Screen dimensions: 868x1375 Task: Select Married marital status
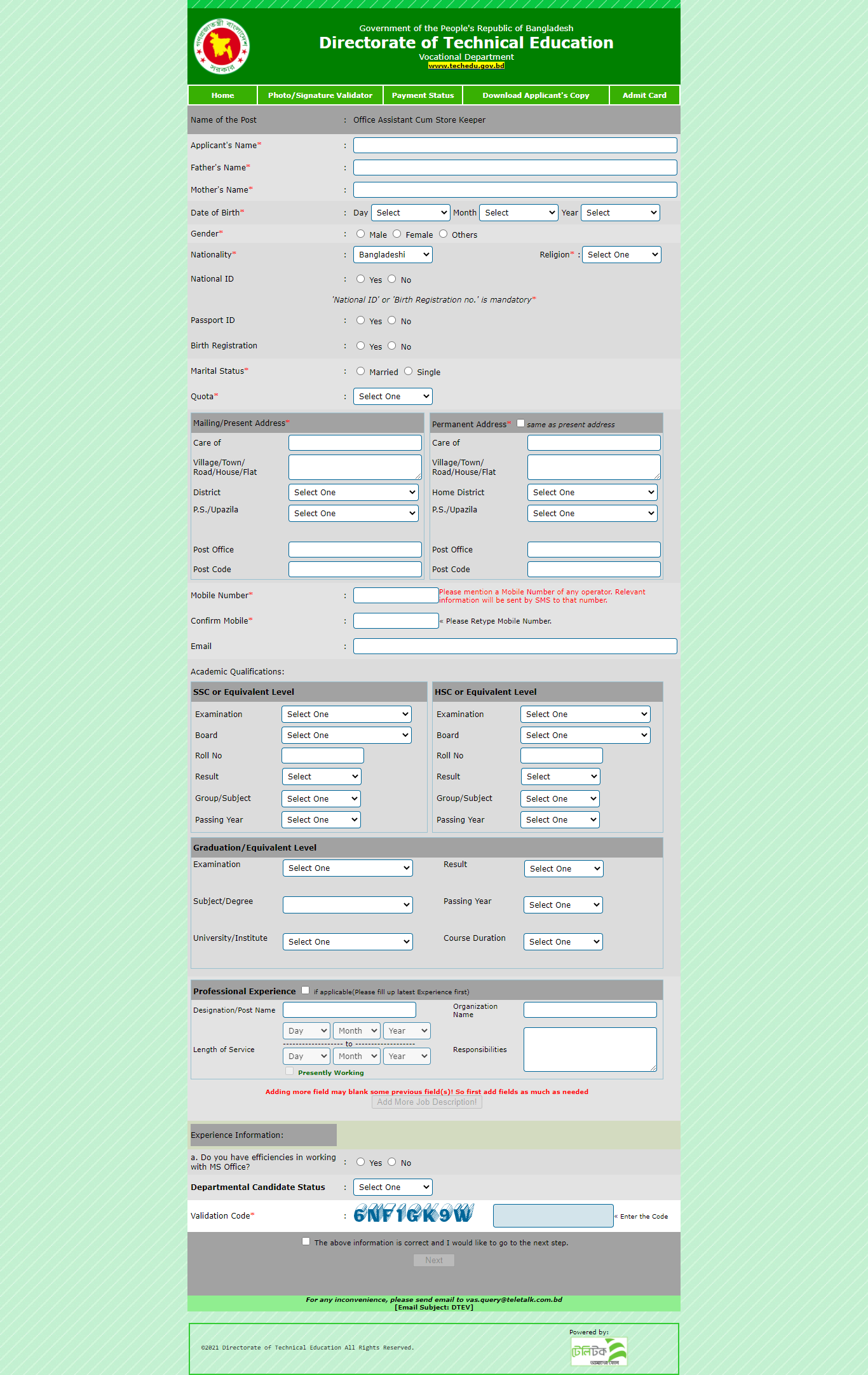click(x=360, y=371)
